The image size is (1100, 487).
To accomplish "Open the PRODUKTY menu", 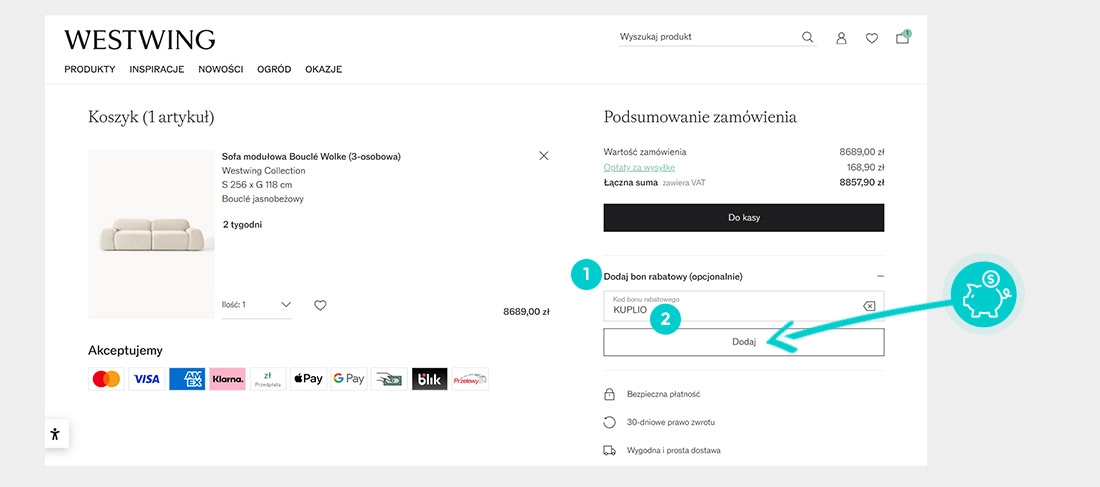I will point(90,70).
